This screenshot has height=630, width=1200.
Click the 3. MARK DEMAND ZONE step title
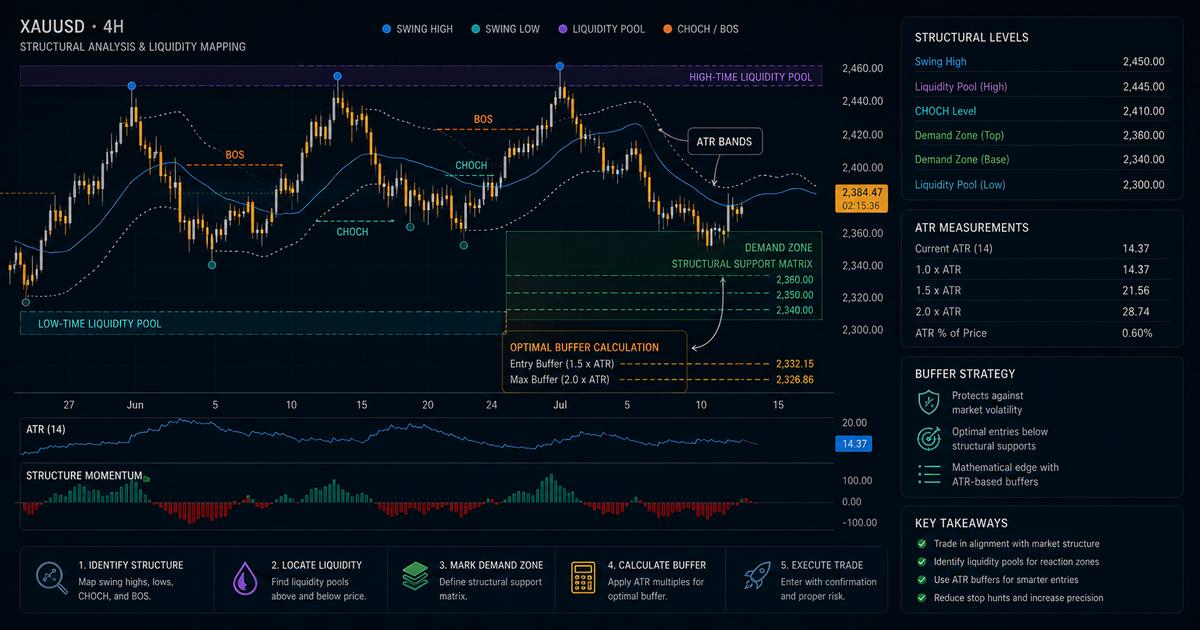[x=491, y=565]
